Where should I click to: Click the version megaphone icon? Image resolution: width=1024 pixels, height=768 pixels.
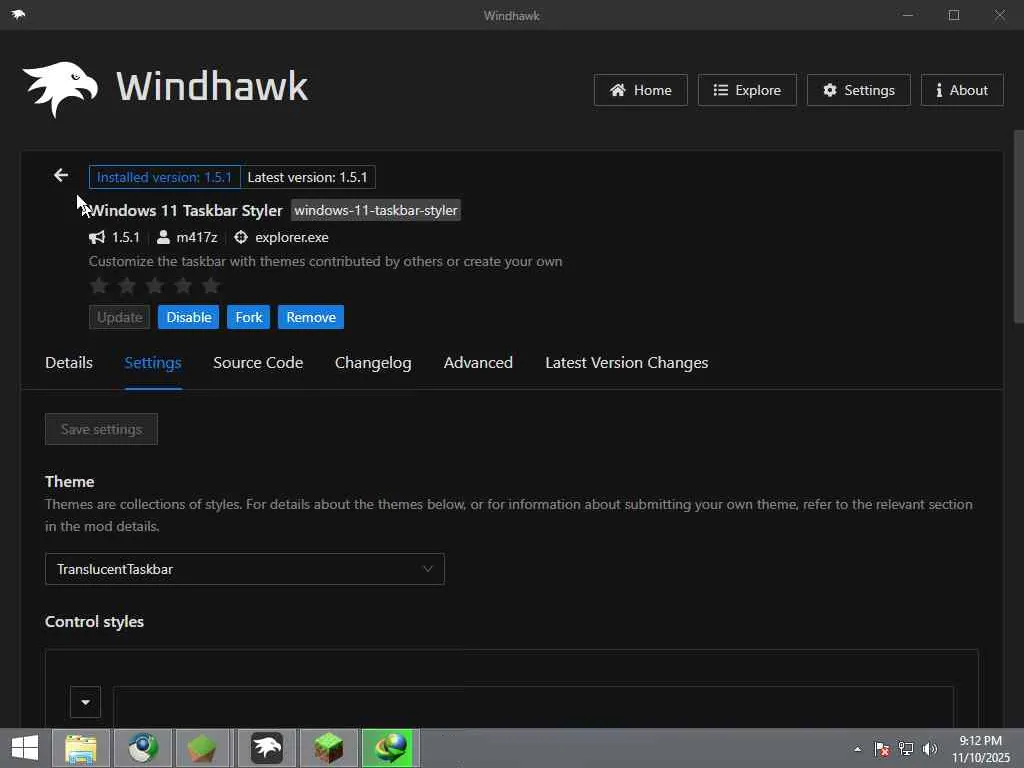coord(97,237)
